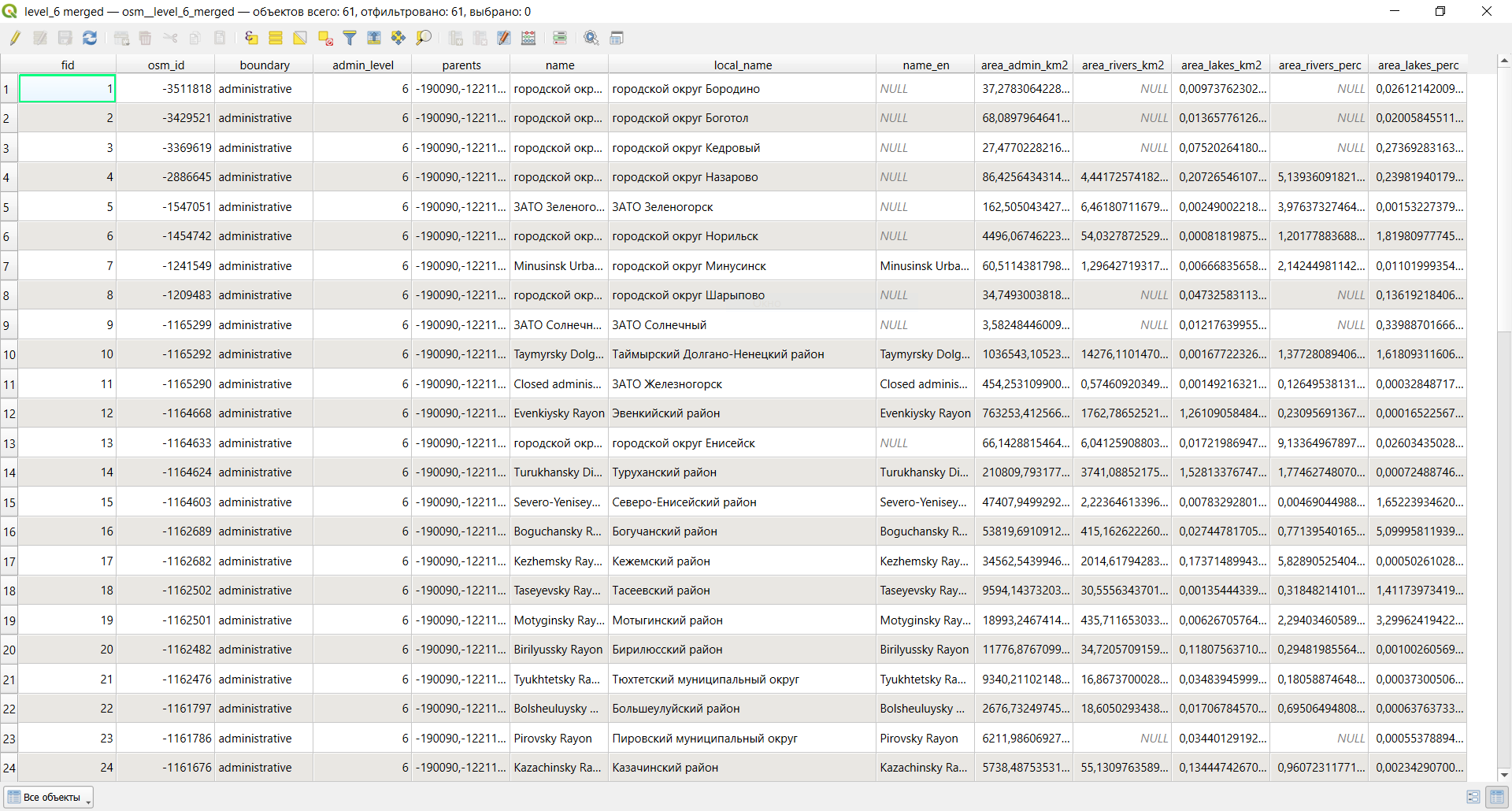1512x811 pixels.
Task: Click the funnel filter/select by form icon
Action: click(350, 38)
